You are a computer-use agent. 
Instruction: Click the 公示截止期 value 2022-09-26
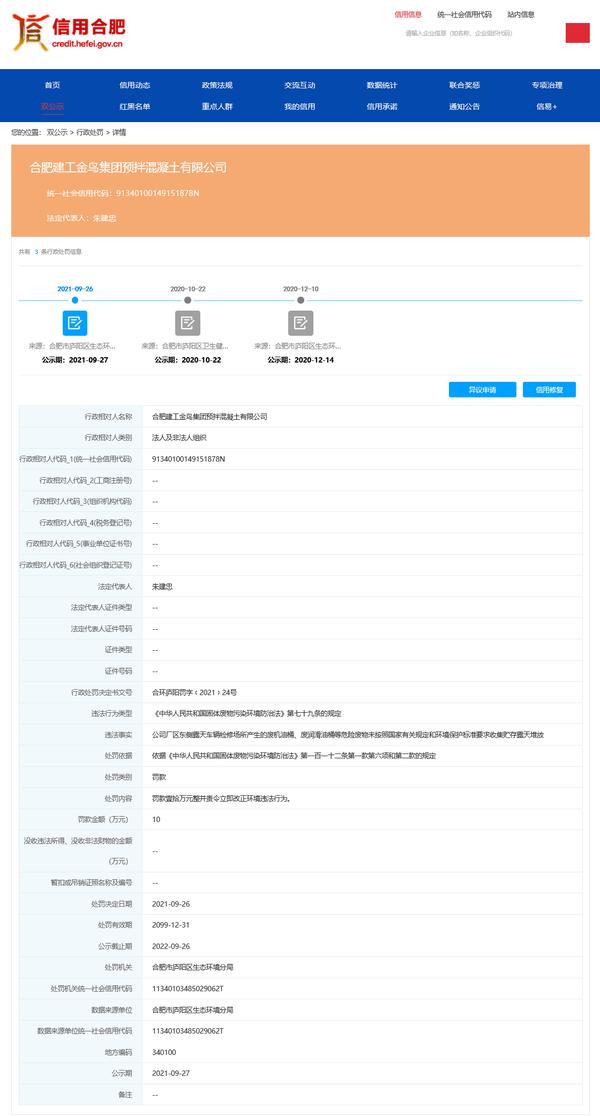point(171,947)
